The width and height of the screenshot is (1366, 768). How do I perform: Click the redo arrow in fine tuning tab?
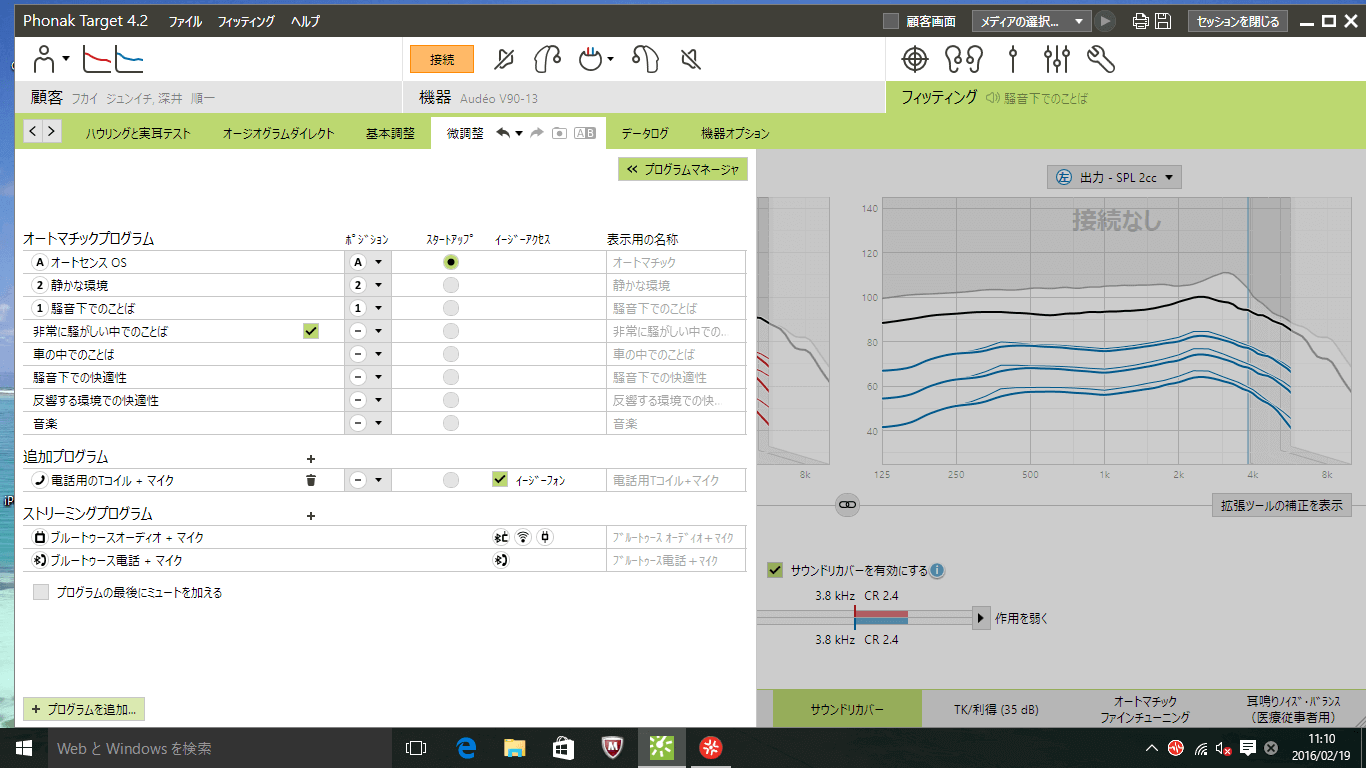point(537,133)
